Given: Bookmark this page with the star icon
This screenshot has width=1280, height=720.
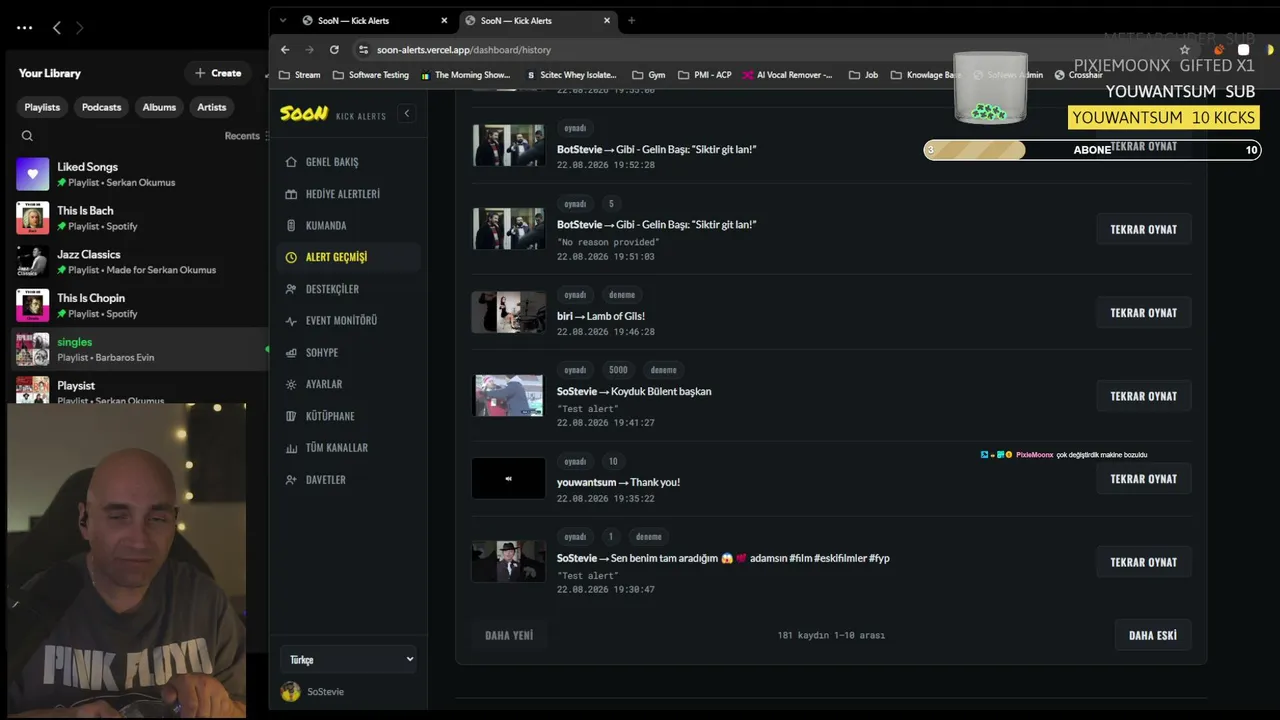Looking at the screenshot, I should click(1185, 49).
